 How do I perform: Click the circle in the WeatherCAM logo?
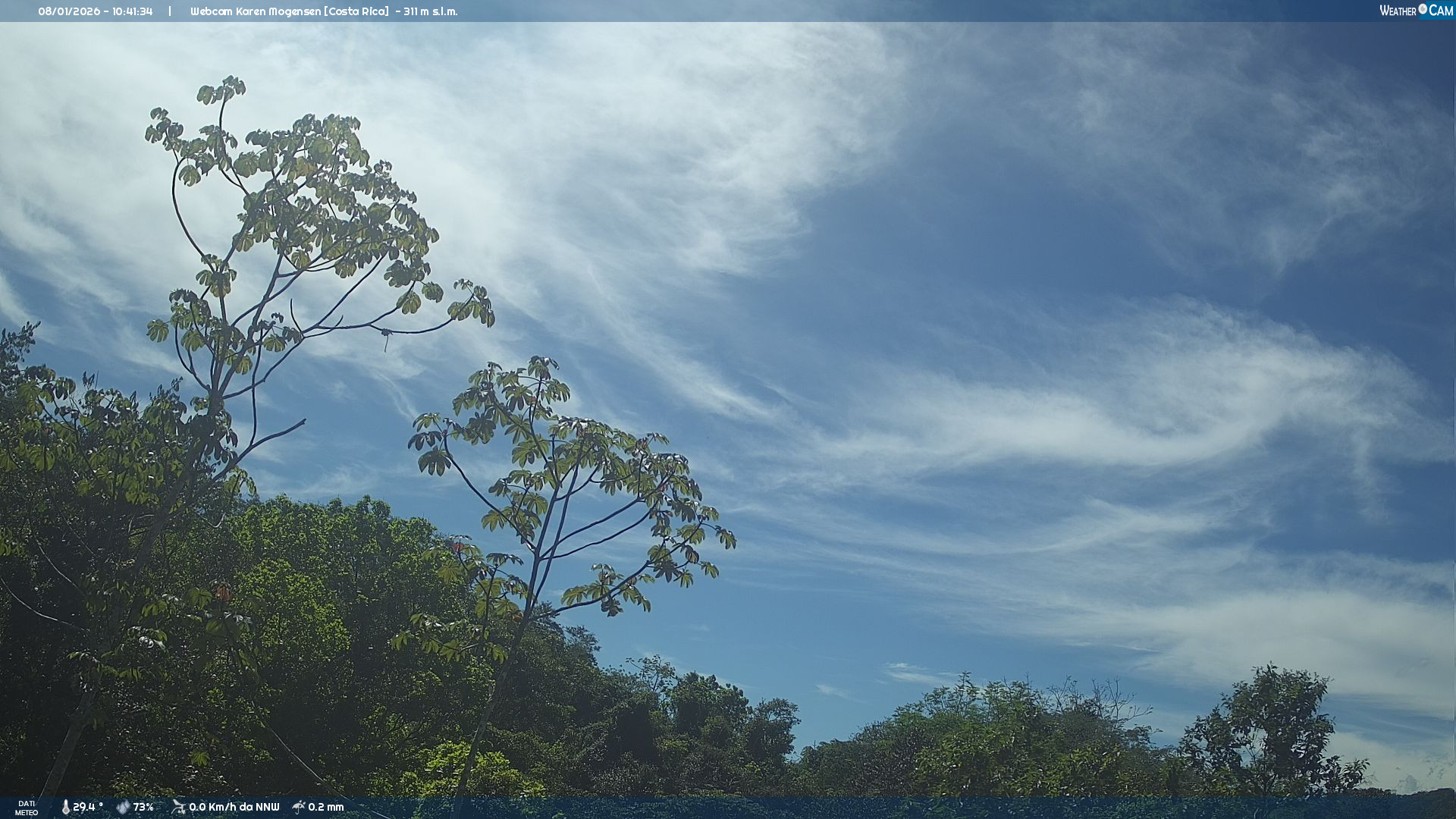[1423, 8]
